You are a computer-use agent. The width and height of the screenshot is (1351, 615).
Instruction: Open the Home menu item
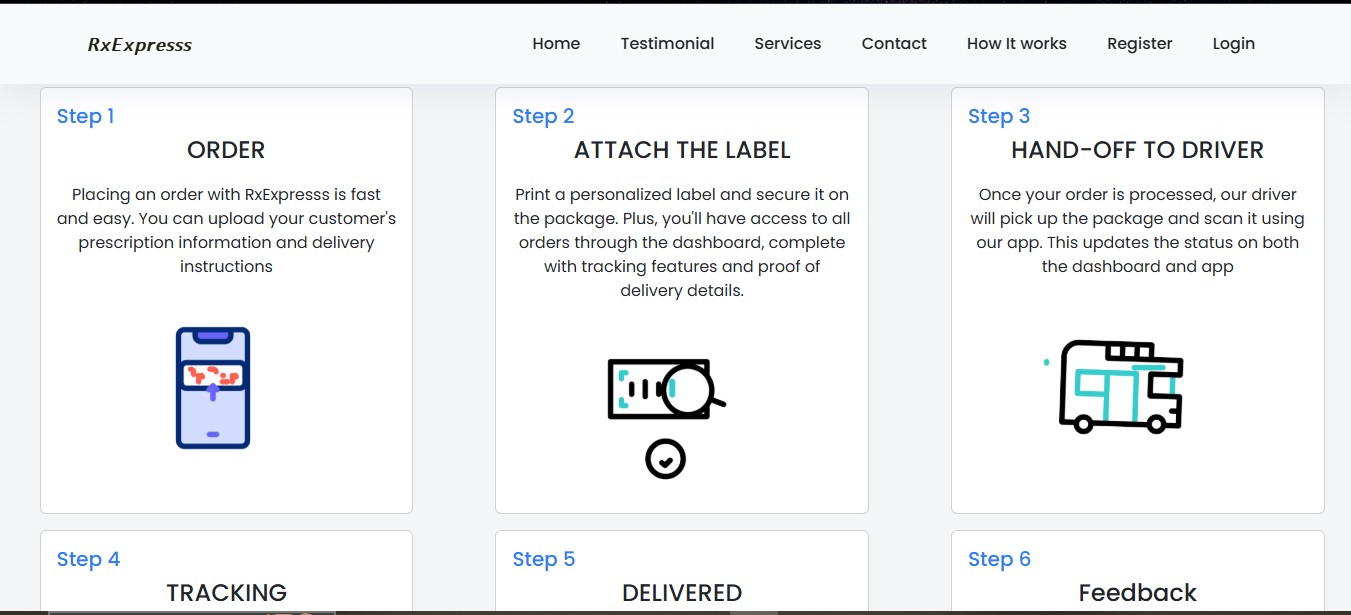(x=556, y=44)
